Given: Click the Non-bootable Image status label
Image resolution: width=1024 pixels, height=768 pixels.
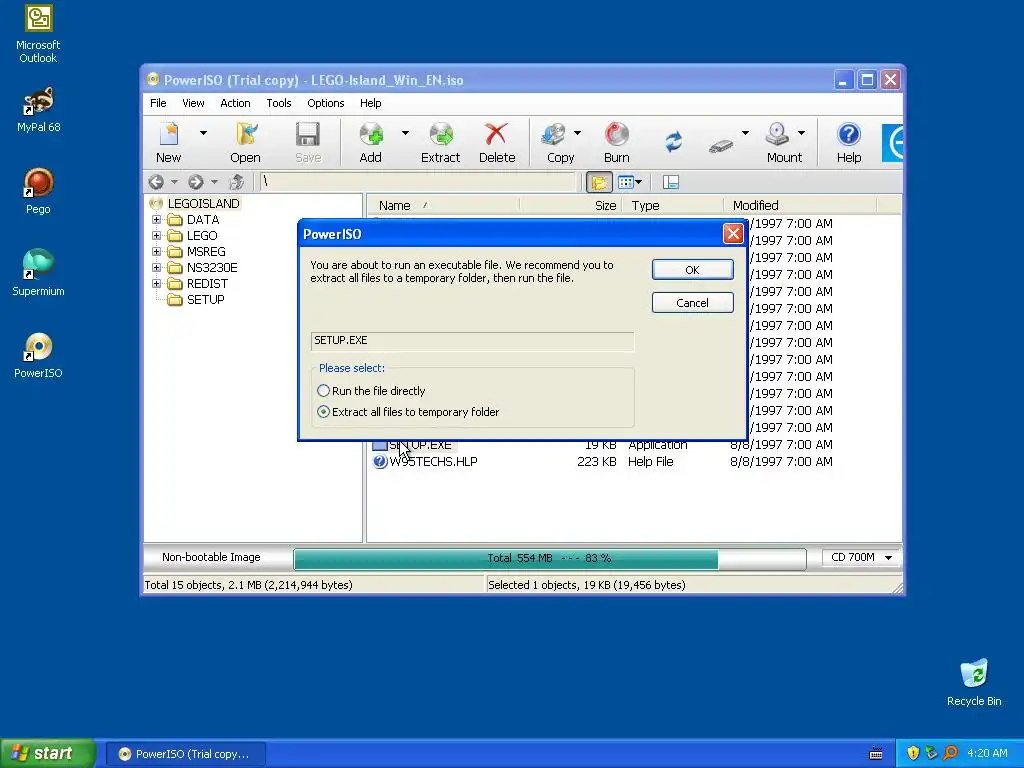Looking at the screenshot, I should click(x=211, y=557).
